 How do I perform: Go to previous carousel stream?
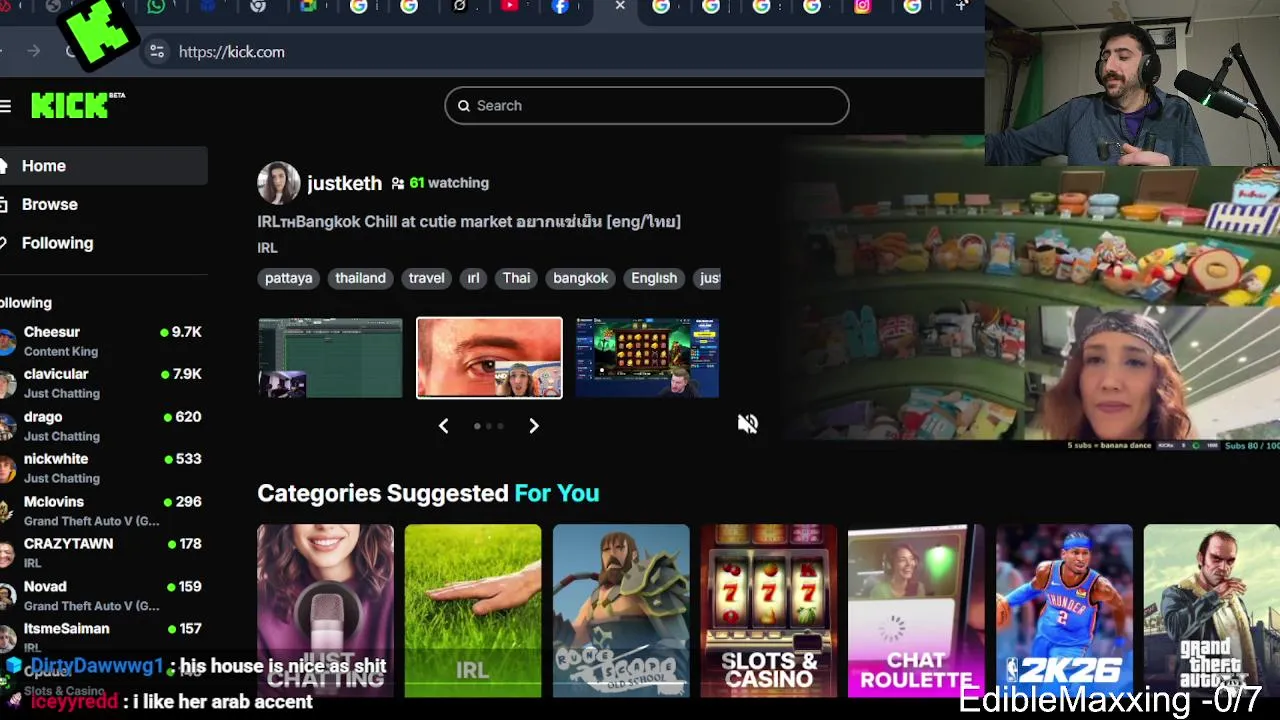[443, 426]
